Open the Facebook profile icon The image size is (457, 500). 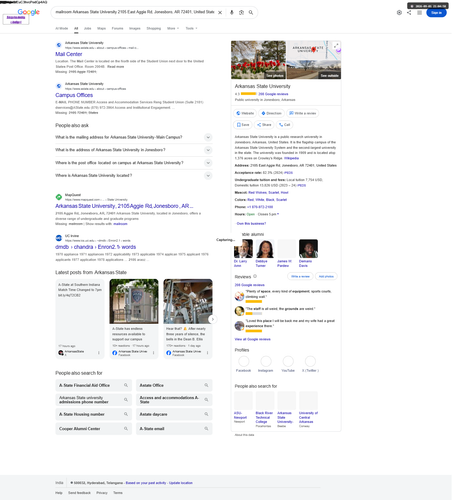[244, 361]
